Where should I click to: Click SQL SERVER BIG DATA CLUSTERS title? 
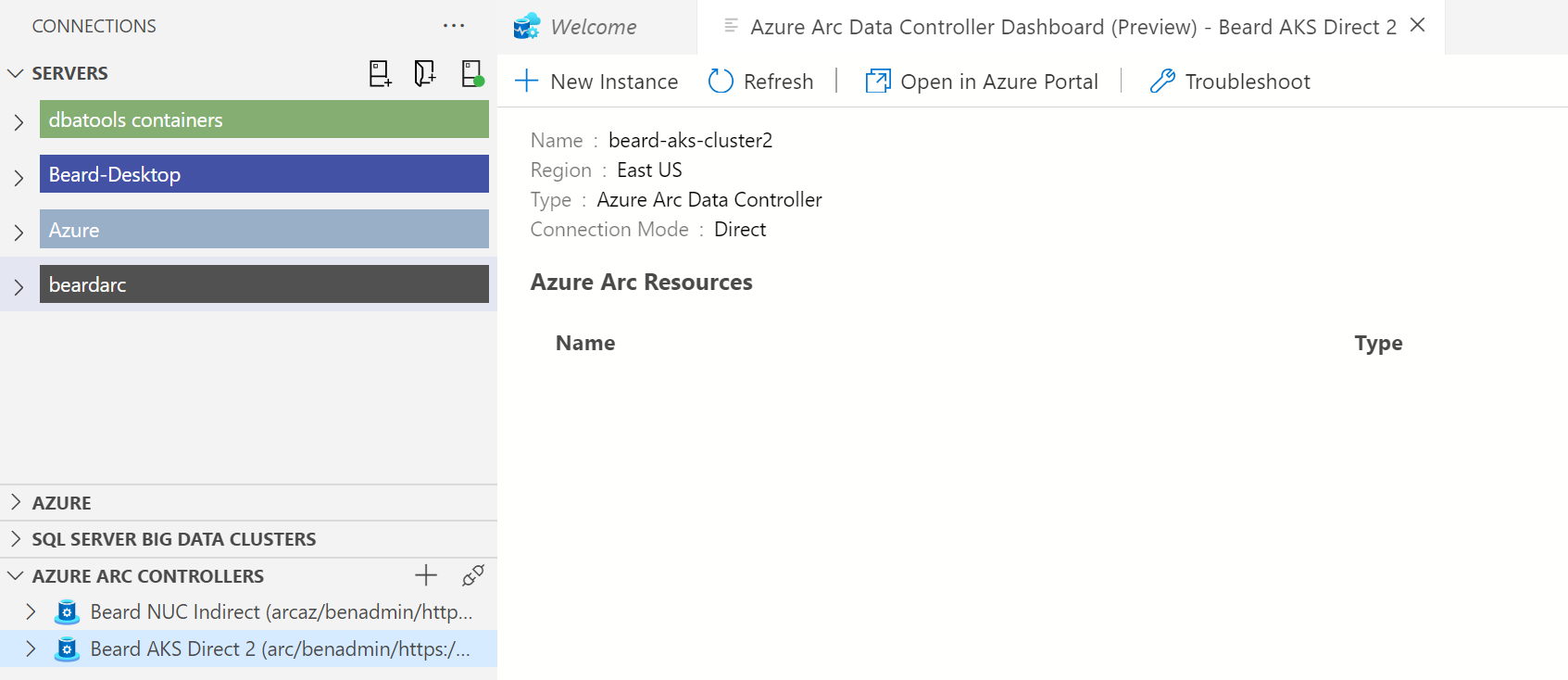[x=174, y=539]
